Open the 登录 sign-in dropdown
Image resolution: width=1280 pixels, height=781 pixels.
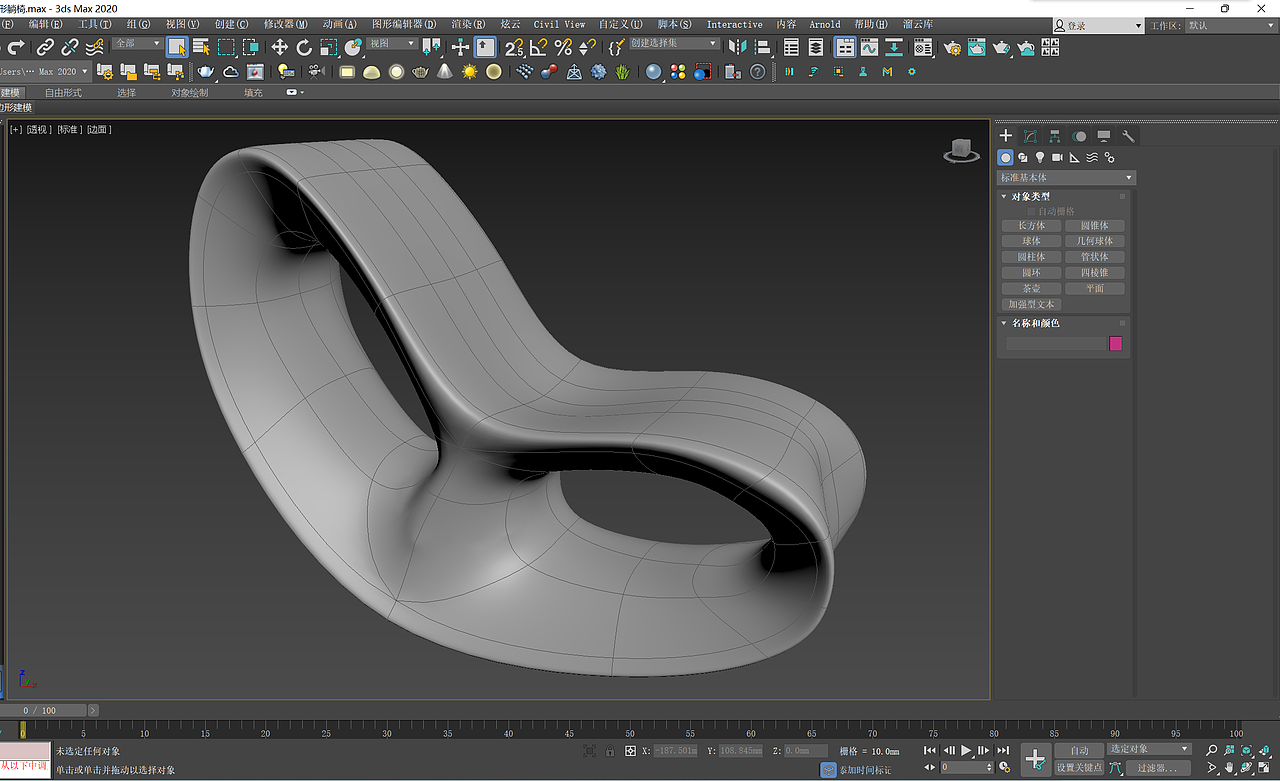[x=1099, y=25]
